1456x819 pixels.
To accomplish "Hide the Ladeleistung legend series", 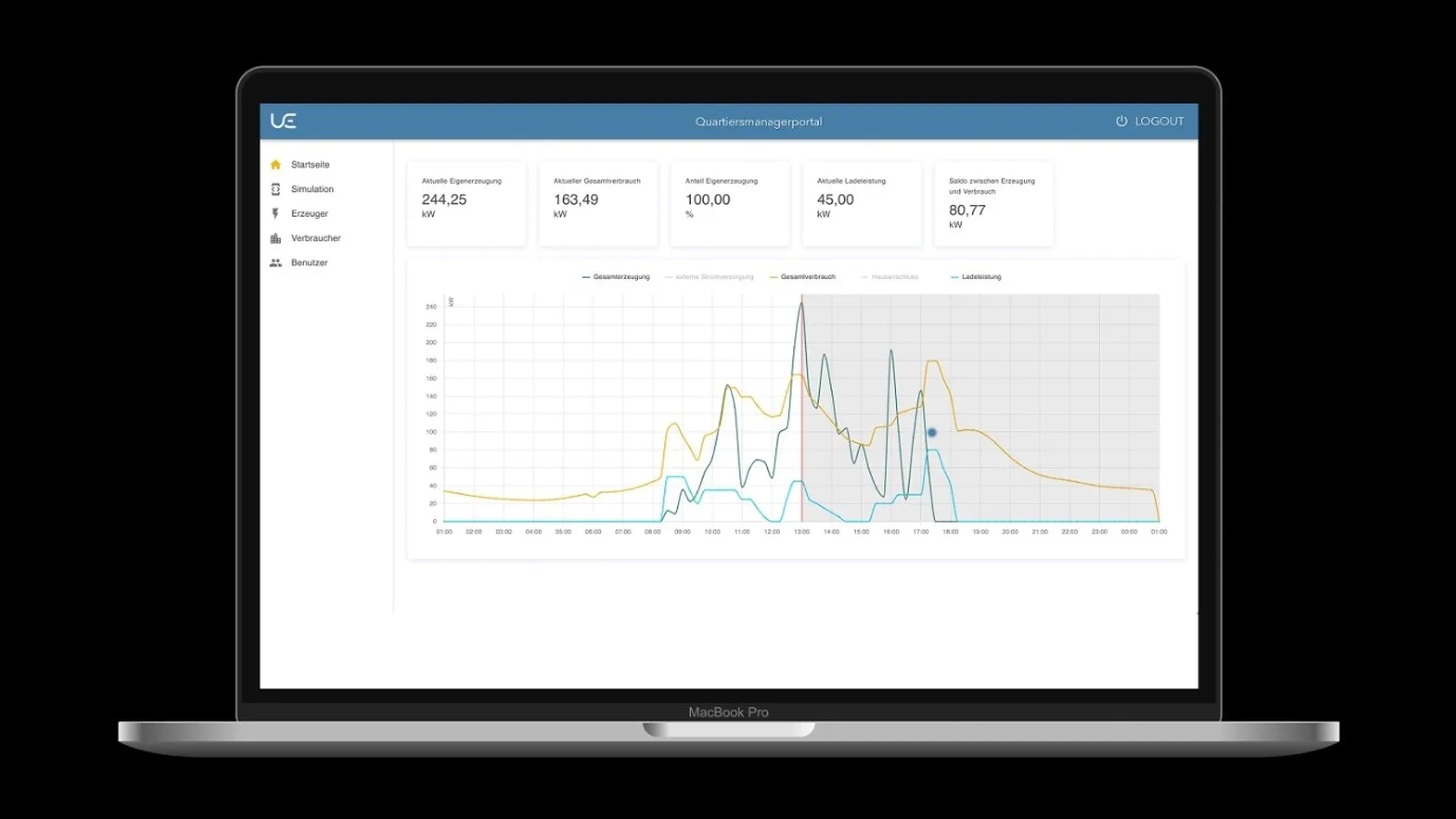I will [976, 276].
